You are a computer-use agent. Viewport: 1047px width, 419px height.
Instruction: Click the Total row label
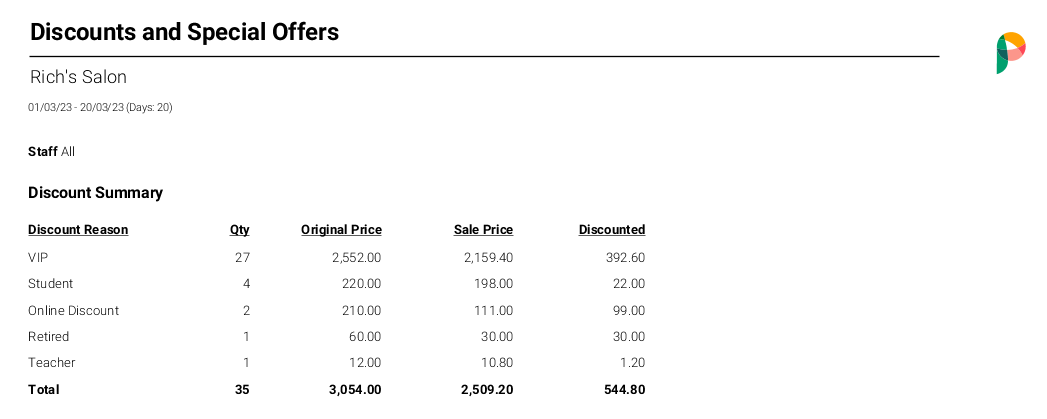43,389
